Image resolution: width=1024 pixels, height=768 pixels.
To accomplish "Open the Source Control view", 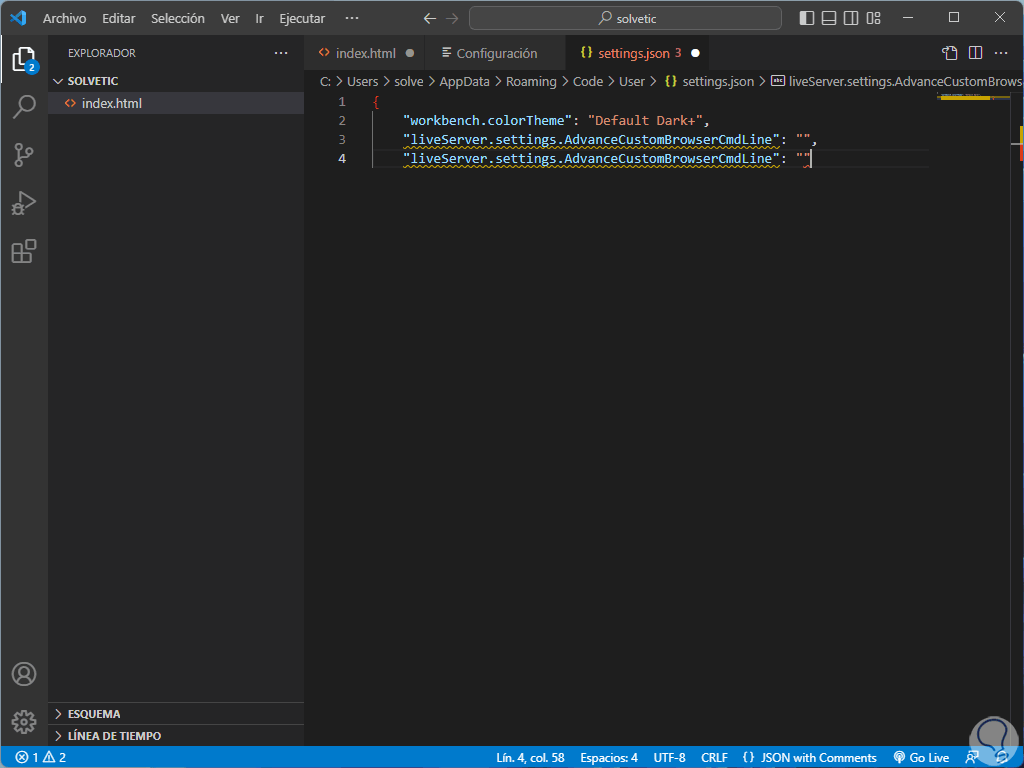I will point(24,154).
